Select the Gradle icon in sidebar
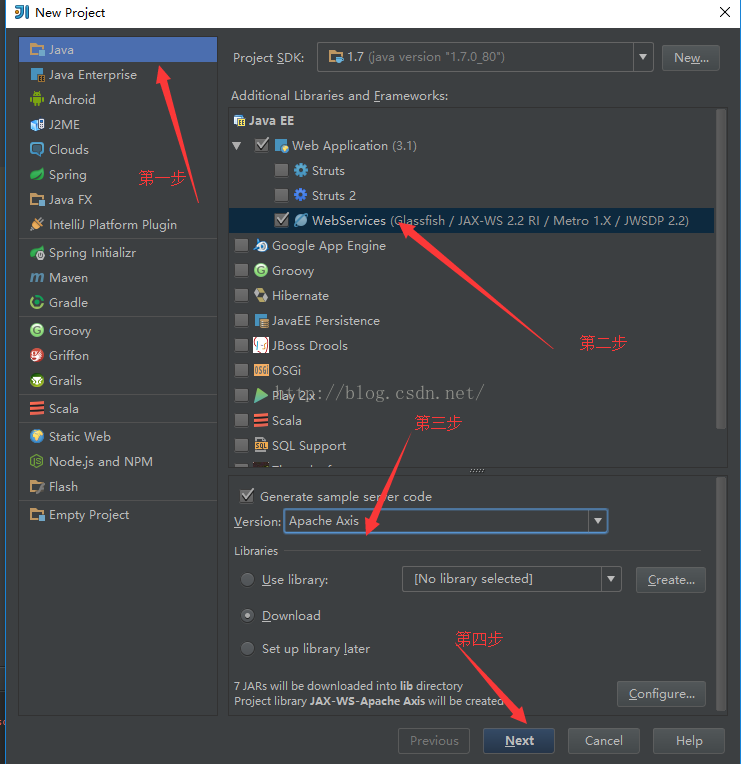 point(37,302)
